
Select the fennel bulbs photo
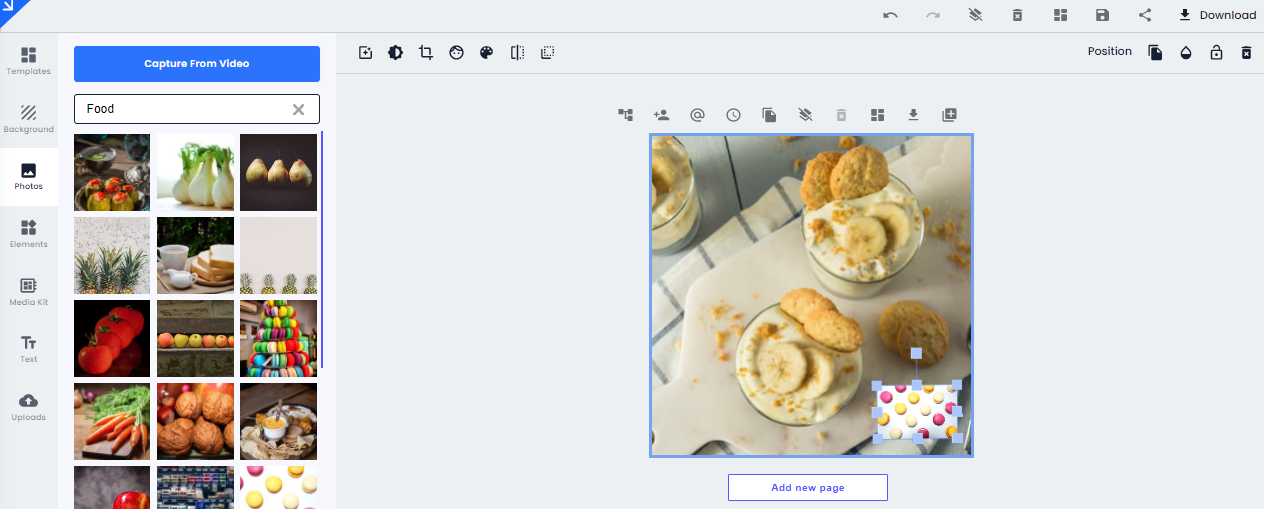pyautogui.click(x=195, y=172)
